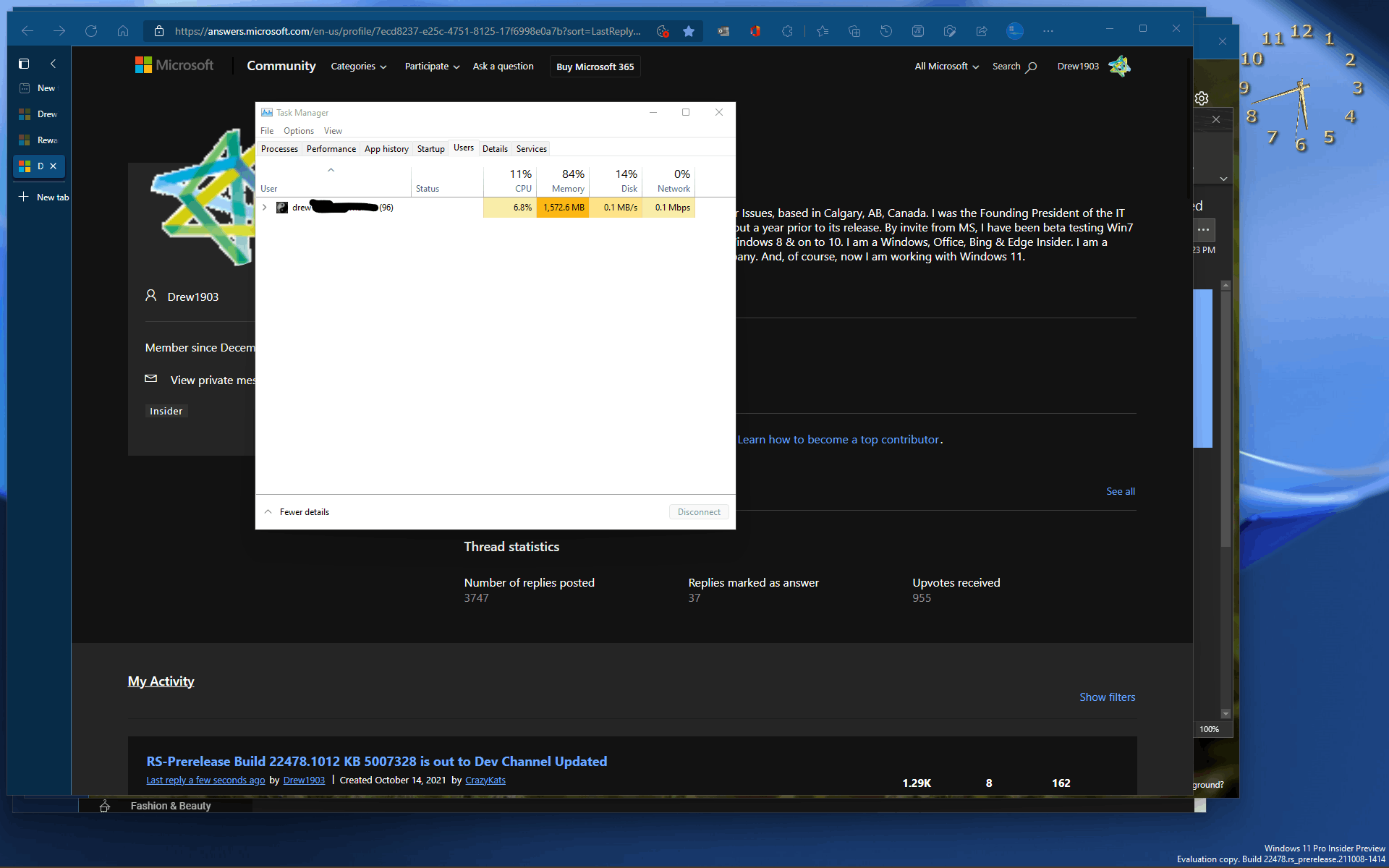Open the Categories dropdown
The width and height of the screenshot is (1389, 868).
click(359, 67)
